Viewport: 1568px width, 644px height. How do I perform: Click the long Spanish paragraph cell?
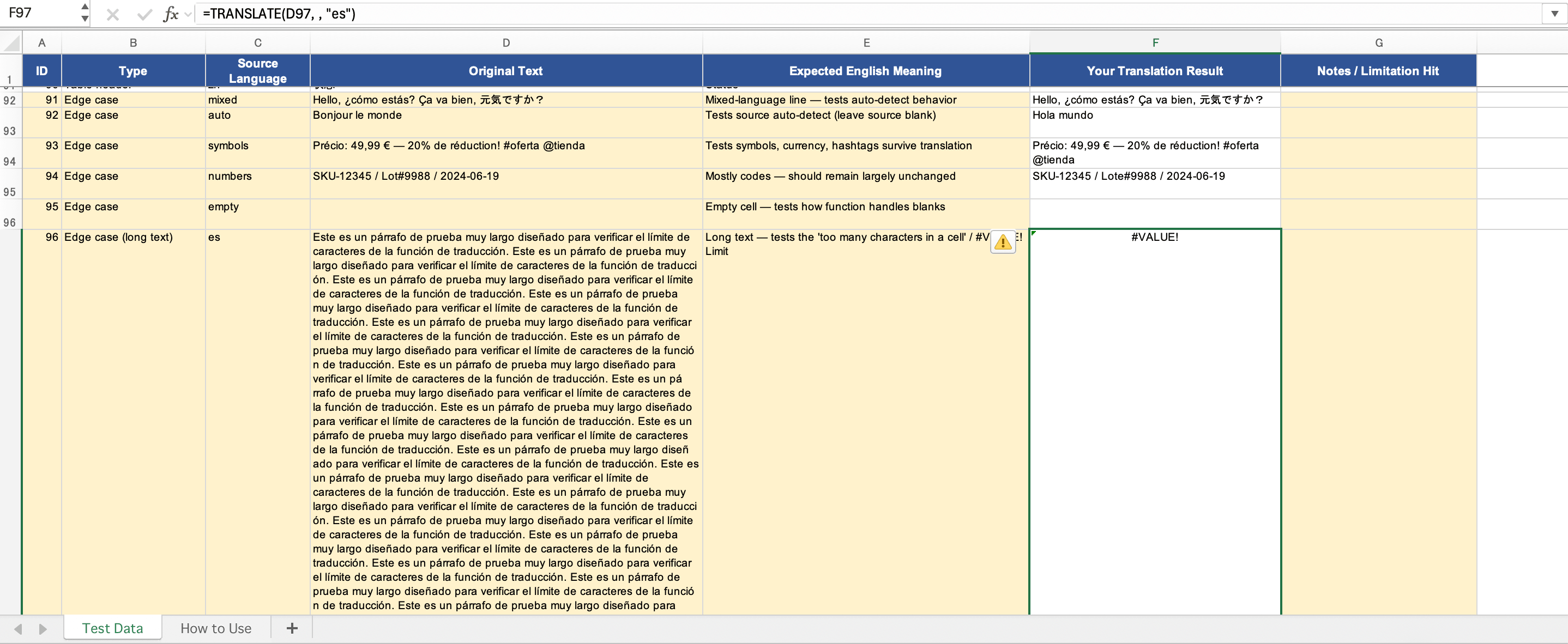[506, 421]
